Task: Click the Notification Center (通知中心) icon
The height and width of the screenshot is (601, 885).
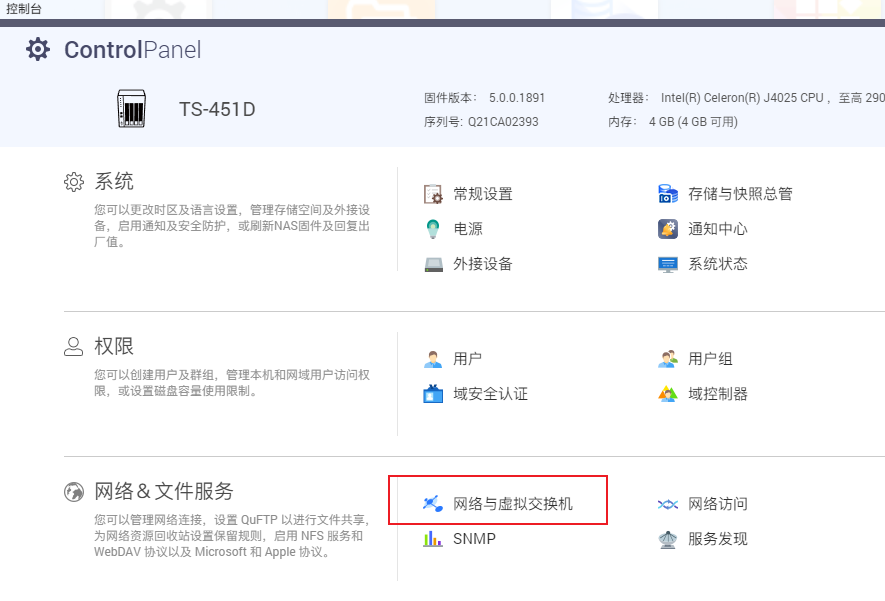Action: click(x=668, y=229)
